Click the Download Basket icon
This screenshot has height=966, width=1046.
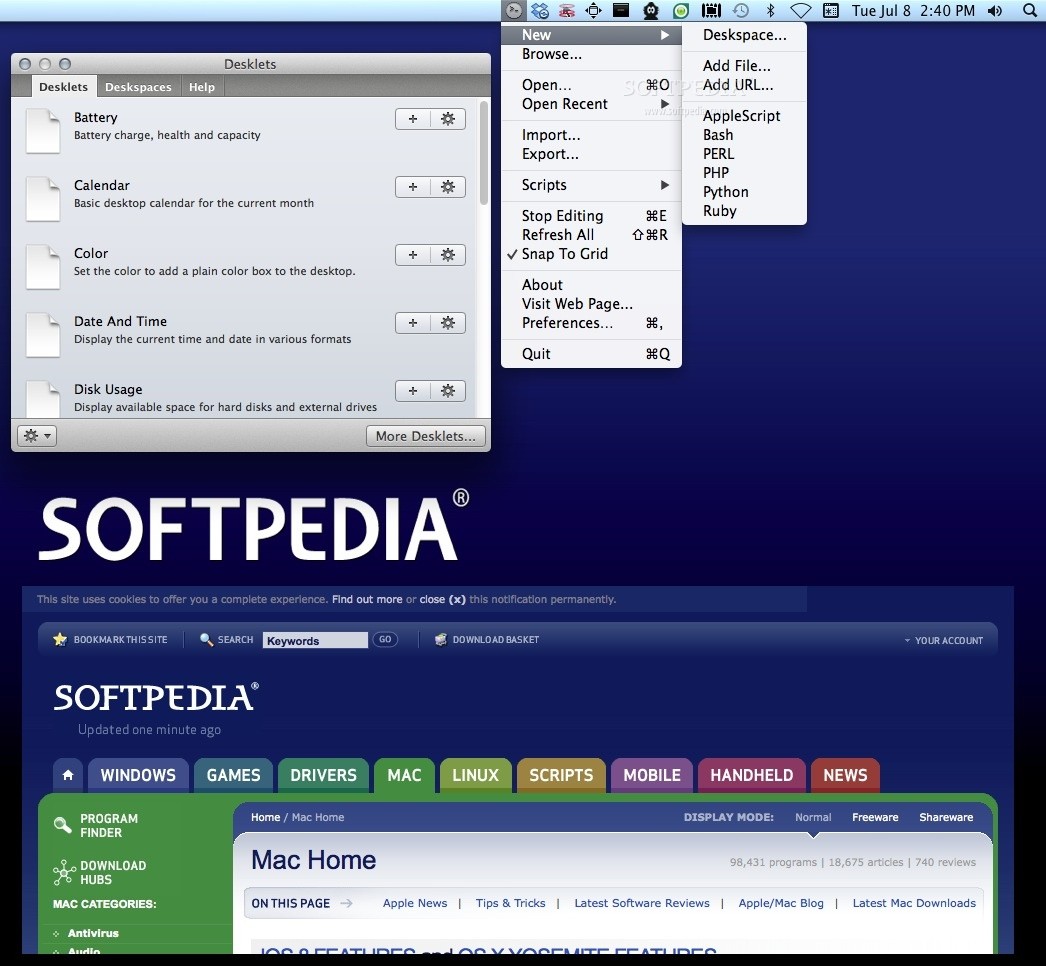(441, 639)
